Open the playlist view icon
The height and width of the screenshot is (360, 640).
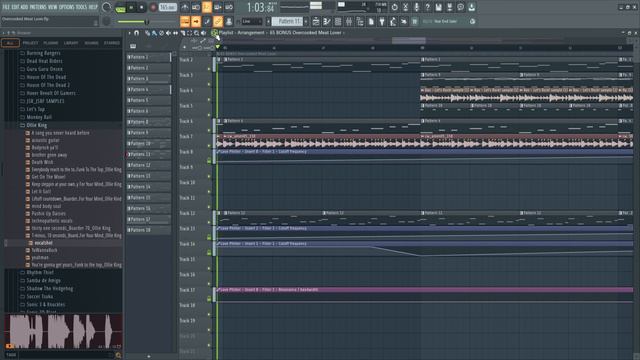316,21
